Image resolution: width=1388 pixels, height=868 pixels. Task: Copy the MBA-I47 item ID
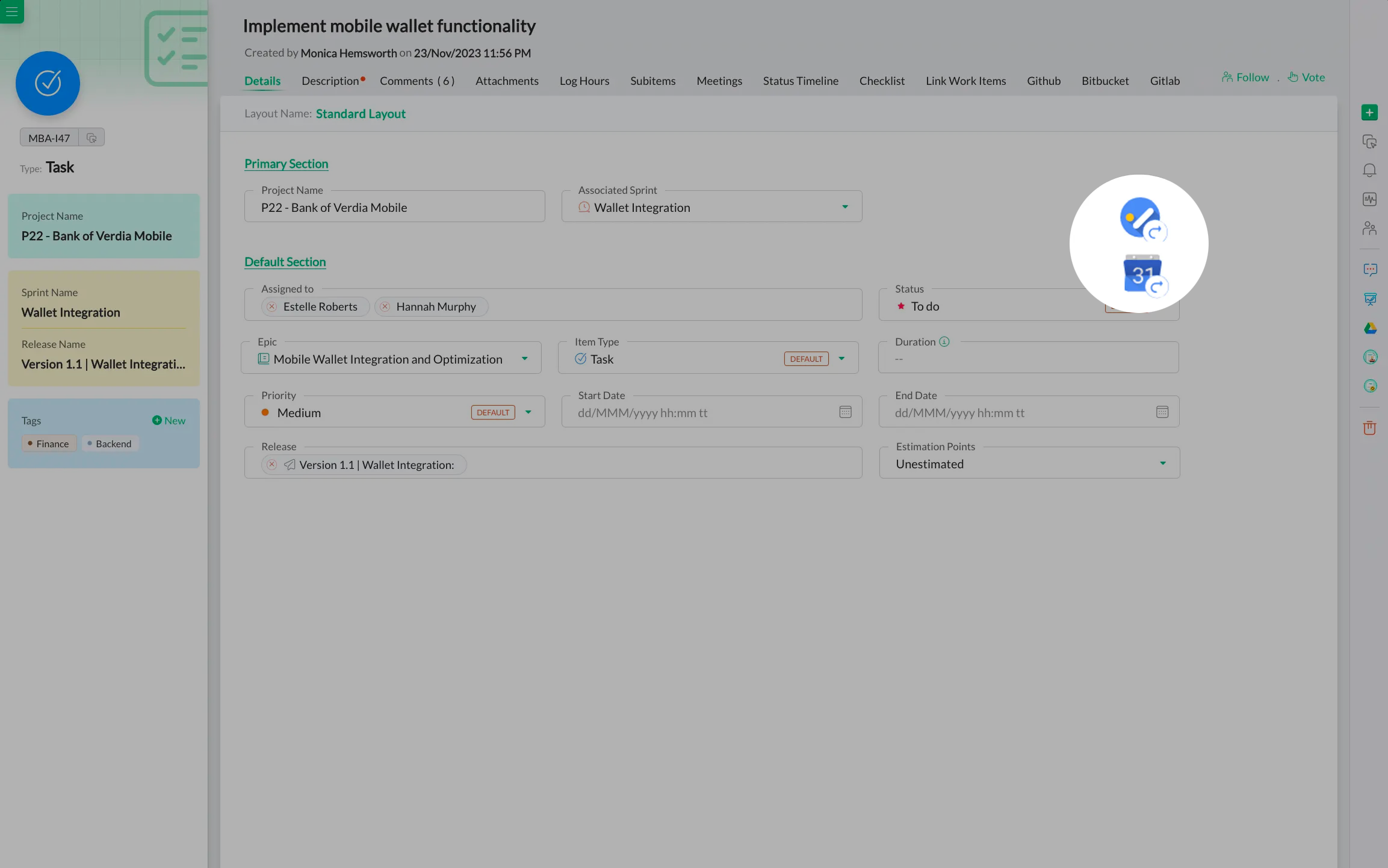tap(91, 138)
